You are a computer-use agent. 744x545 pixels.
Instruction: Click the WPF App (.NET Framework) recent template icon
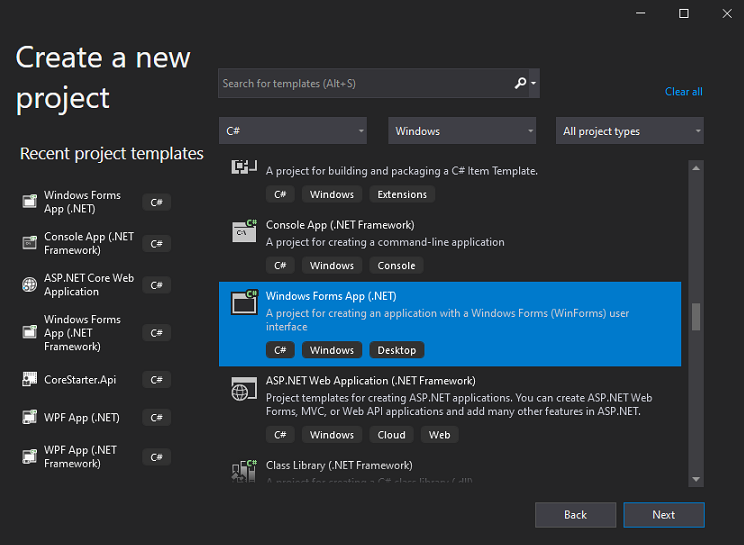[x=29, y=457]
